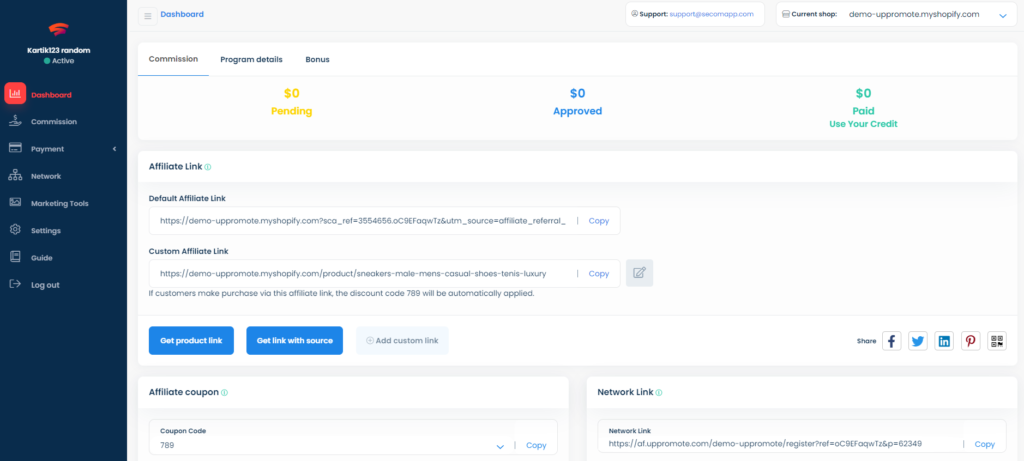
Task: Click the hamburger menu toggle icon
Action: point(148,16)
